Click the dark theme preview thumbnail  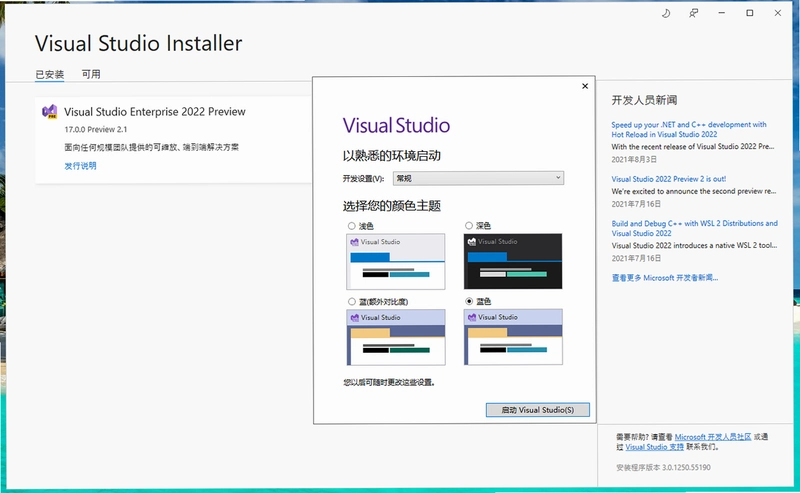click(x=513, y=261)
